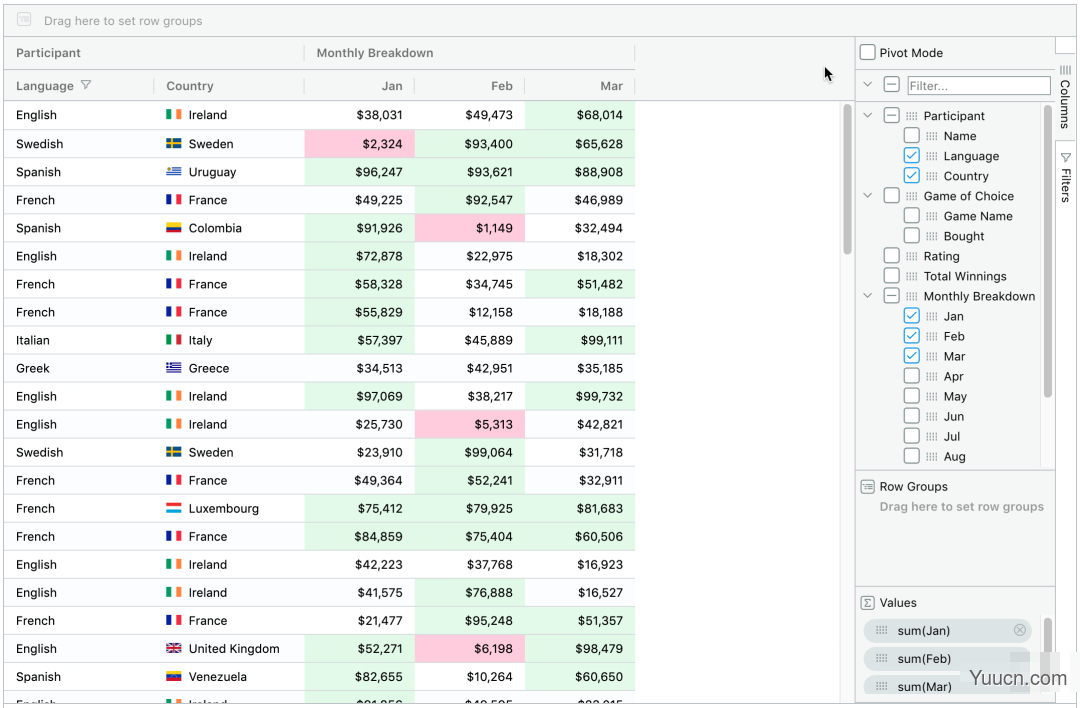The height and width of the screenshot is (708, 1080).
Task: Click the Greece flag icon
Action: (174, 368)
